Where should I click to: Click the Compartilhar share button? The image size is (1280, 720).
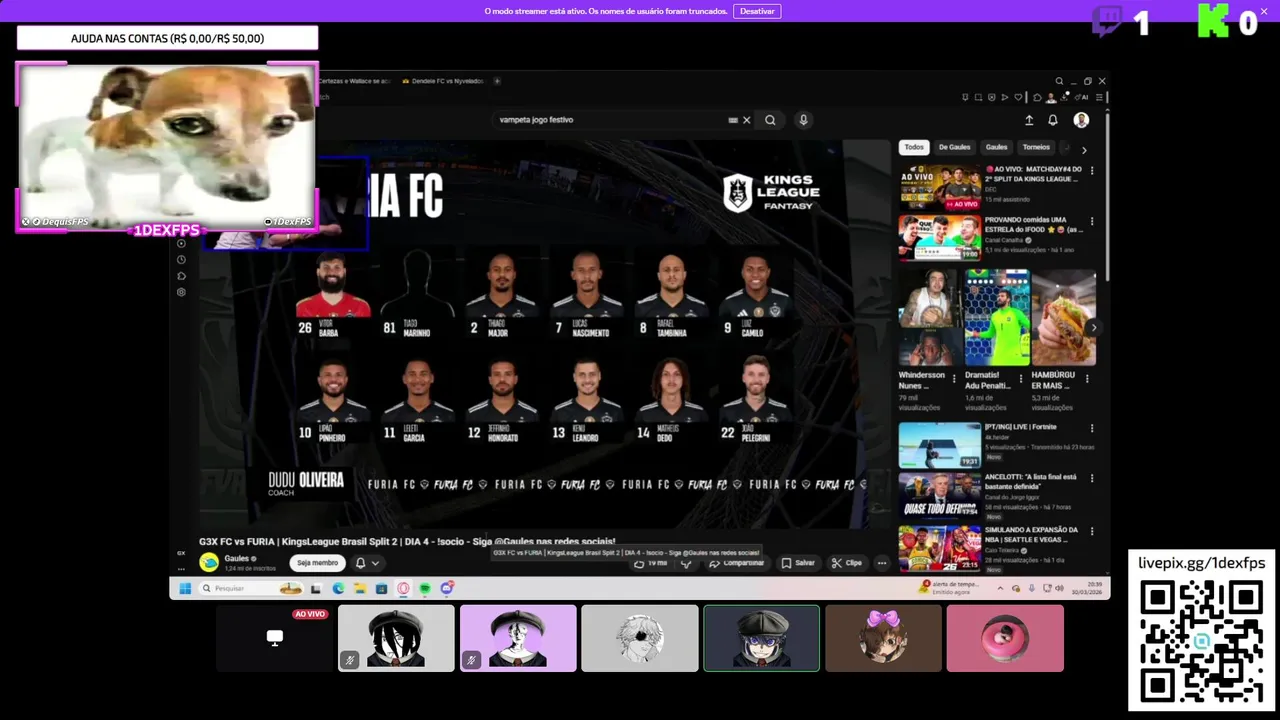pyautogui.click(x=737, y=563)
